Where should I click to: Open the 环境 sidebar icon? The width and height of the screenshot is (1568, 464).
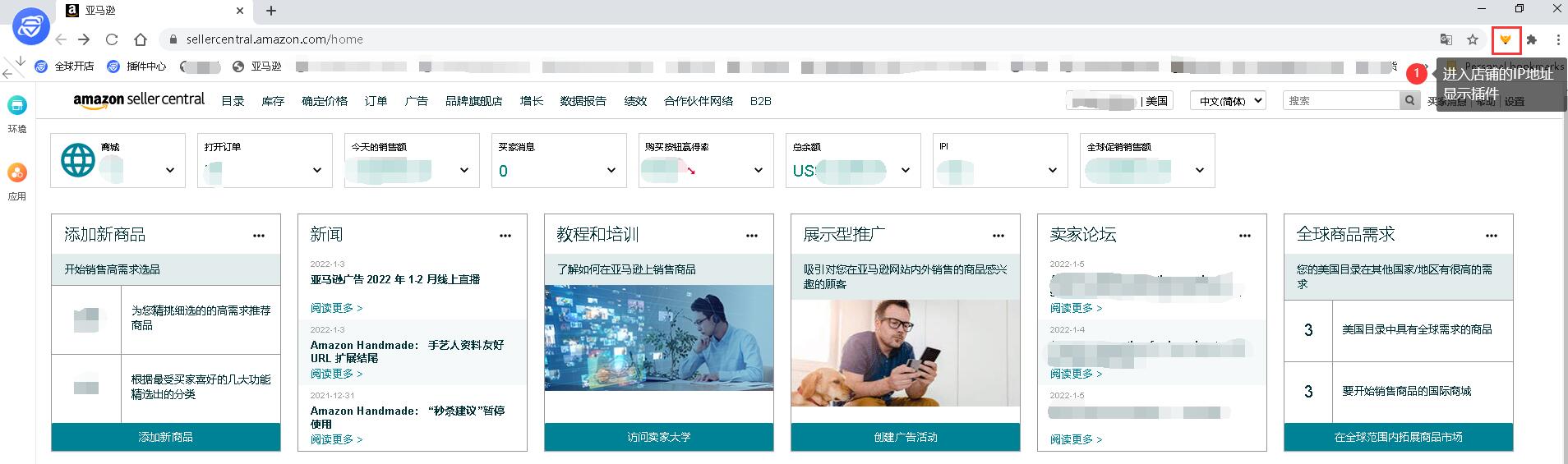[17, 113]
